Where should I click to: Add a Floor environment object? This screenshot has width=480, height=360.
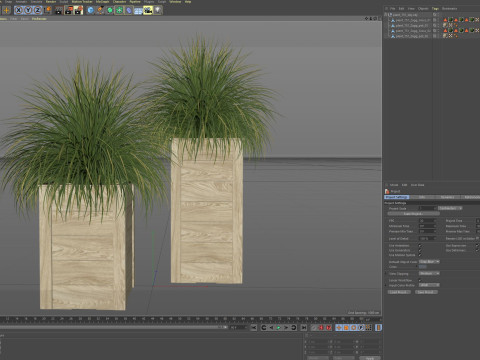point(138,10)
